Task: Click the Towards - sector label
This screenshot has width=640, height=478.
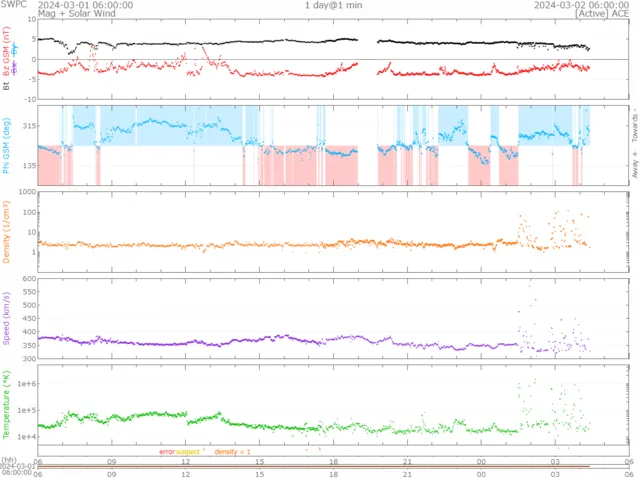Action: [x=635, y=125]
